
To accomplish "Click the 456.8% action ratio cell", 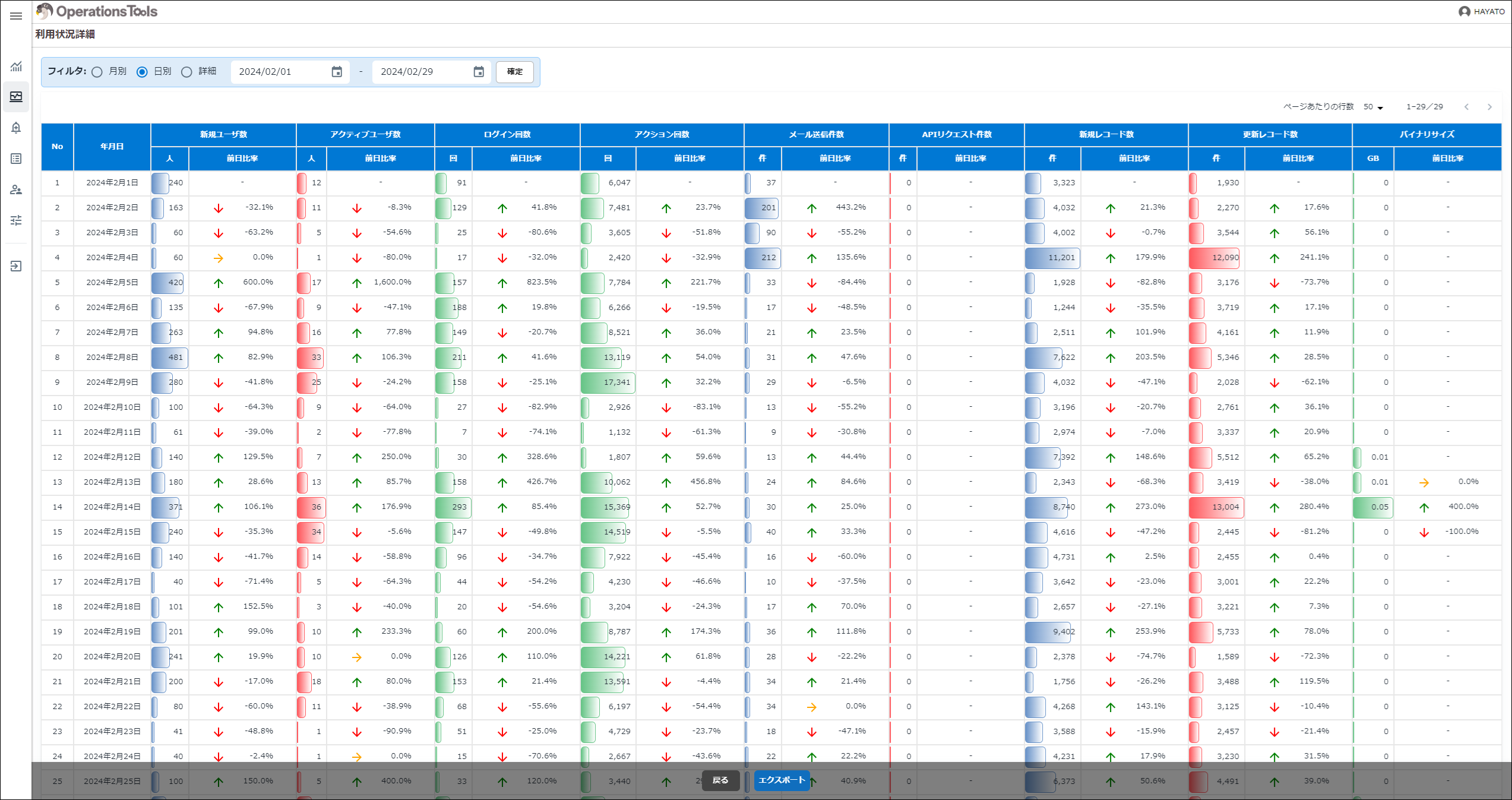I will [689, 482].
